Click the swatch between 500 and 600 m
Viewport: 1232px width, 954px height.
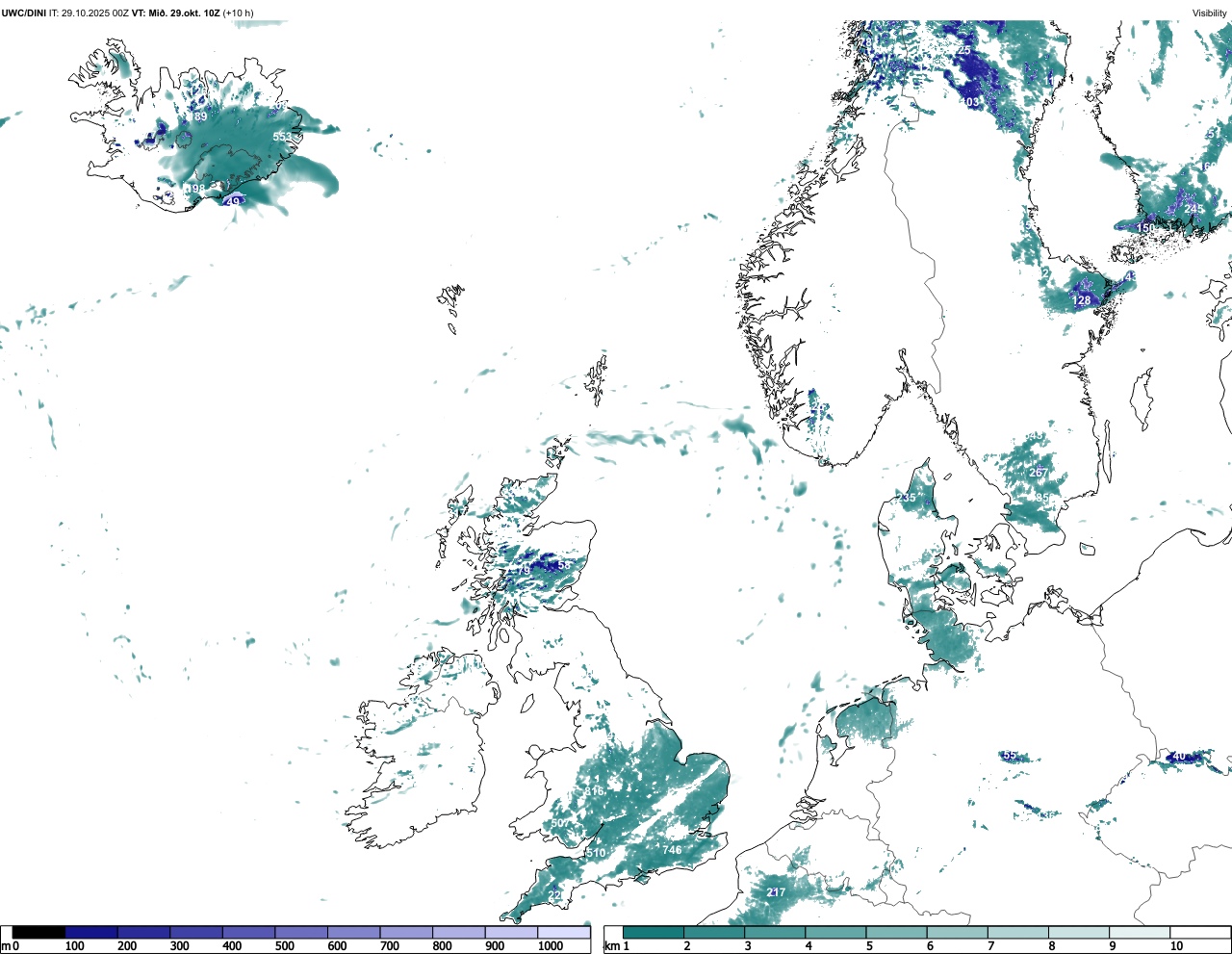301,933
